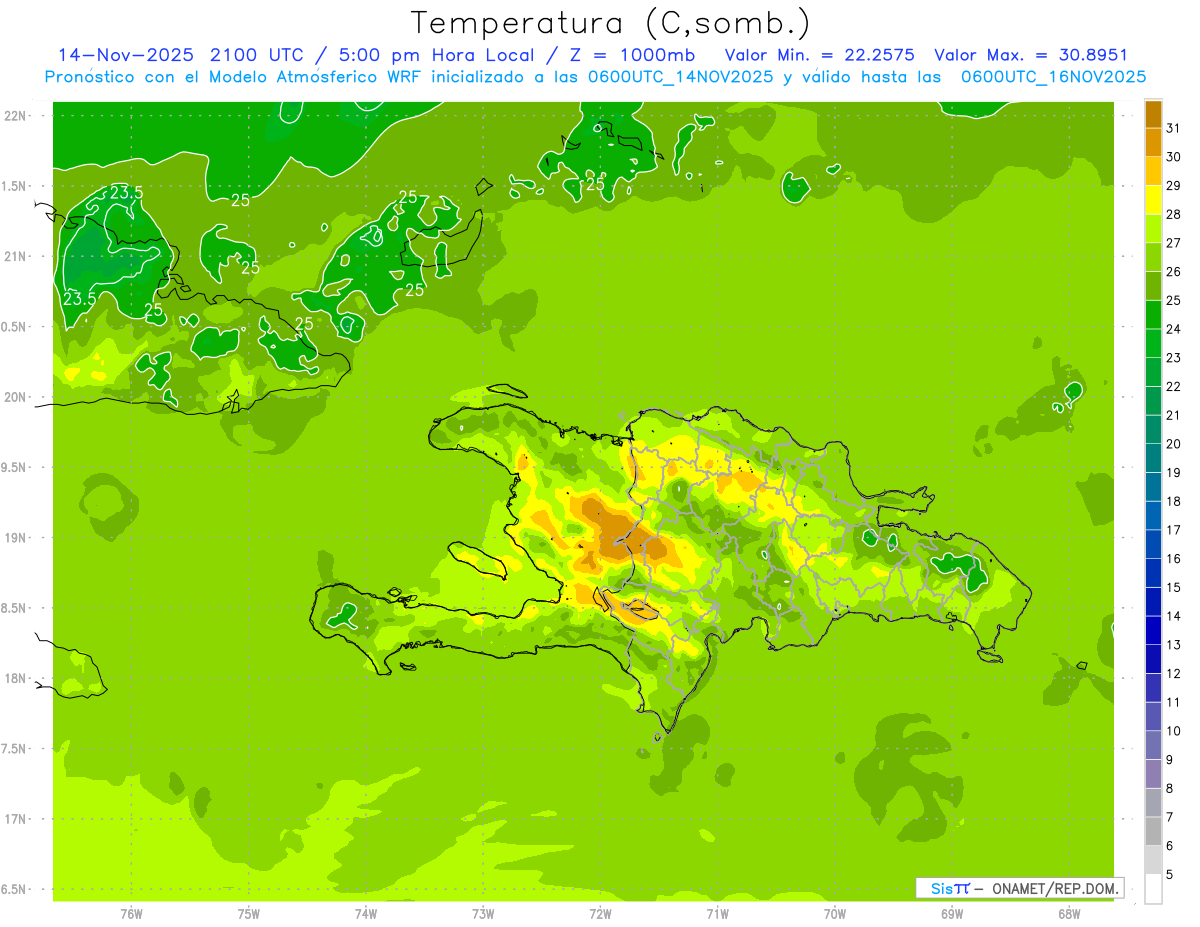
Task: Click the '75W' longitude axis label
Action: coord(249,913)
